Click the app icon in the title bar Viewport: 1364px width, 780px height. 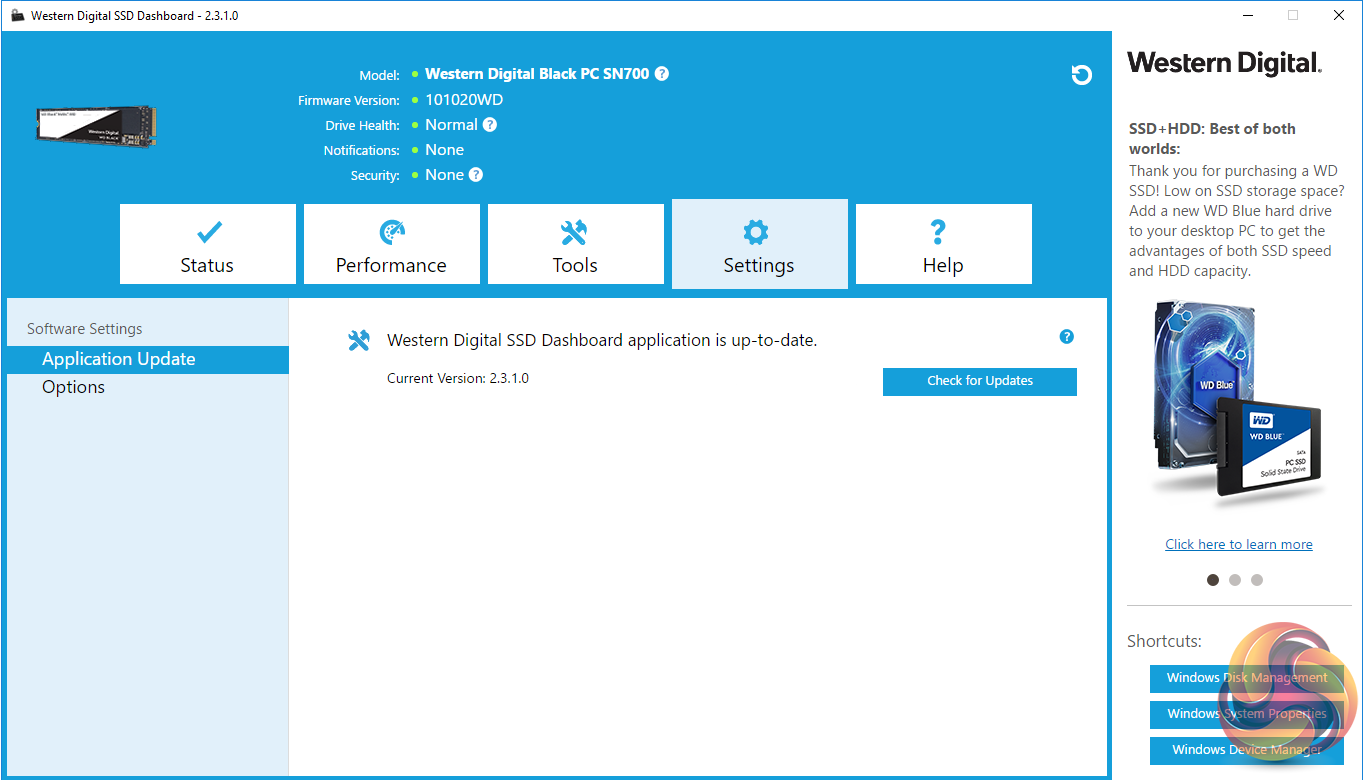[17, 16]
